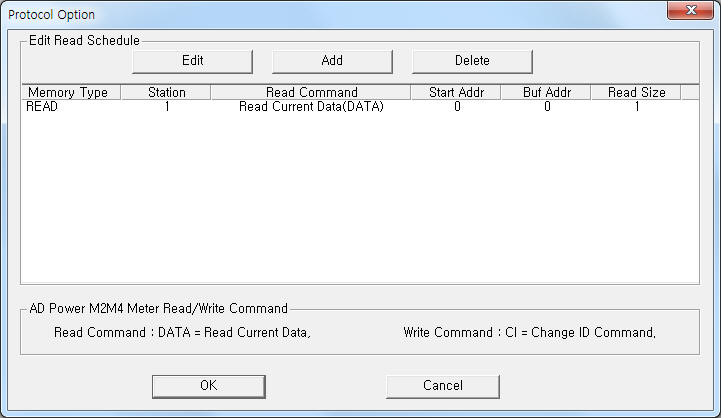Delete the selected schedule entry
This screenshot has width=721, height=418.
click(472, 61)
